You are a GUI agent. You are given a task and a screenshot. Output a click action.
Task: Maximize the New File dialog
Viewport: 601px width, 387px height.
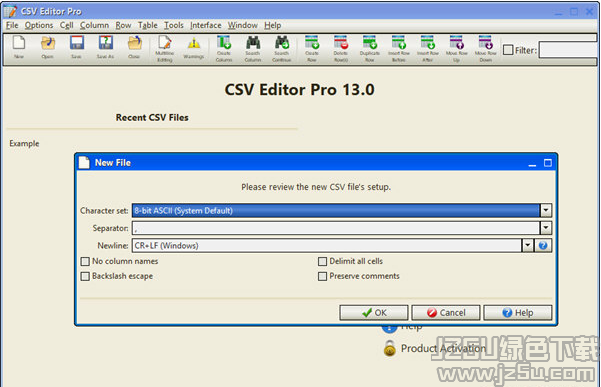pyautogui.click(x=548, y=163)
